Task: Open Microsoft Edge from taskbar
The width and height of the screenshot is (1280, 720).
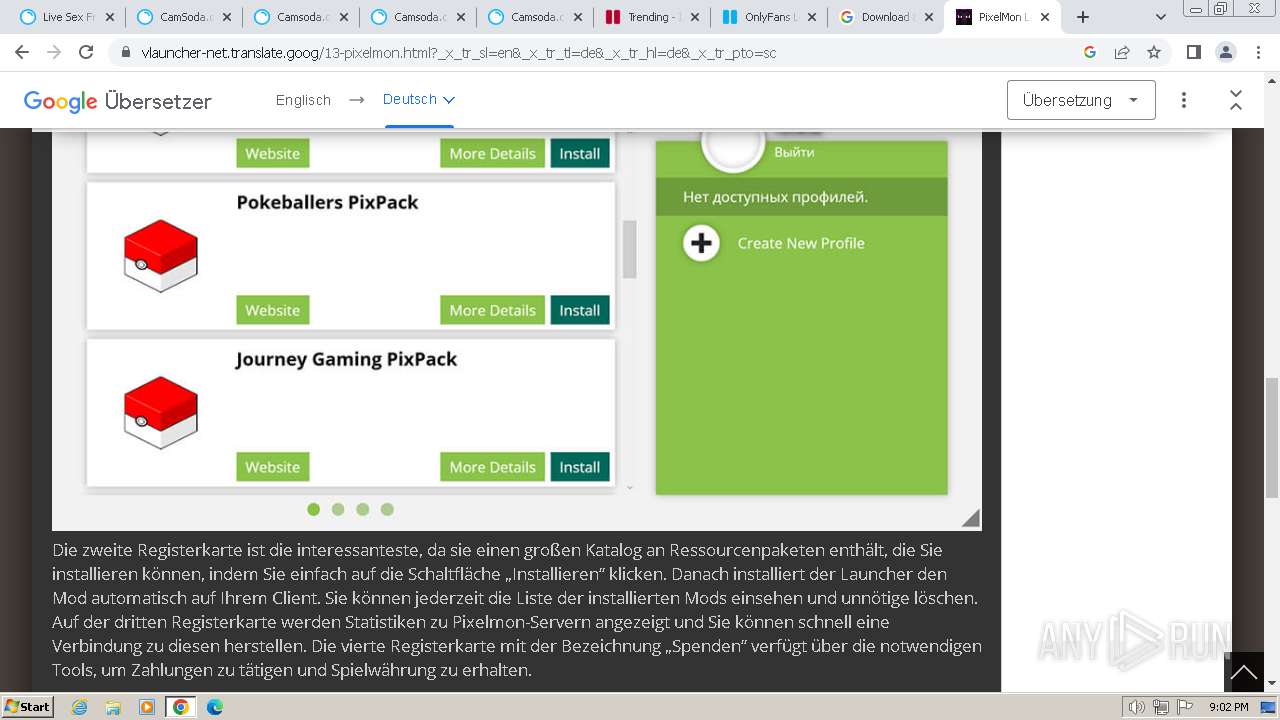Action: [x=215, y=707]
